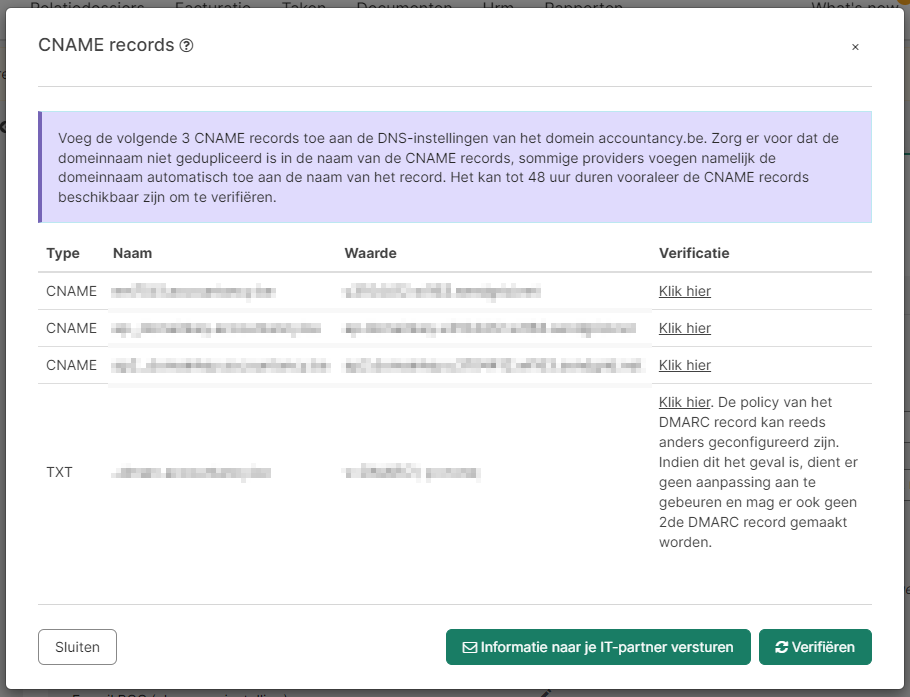Screen dimensions: 910x697
Task: Follow the 'Klik hier' link in the TXT row
Action: [x=683, y=402]
